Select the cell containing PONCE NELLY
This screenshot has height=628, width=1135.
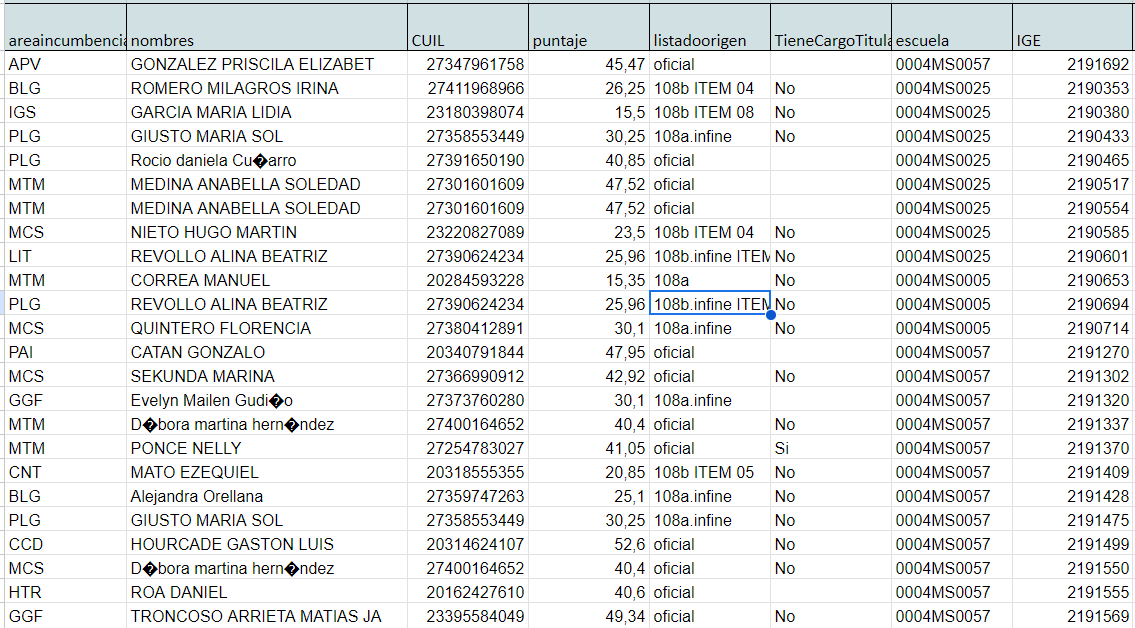click(x=267, y=448)
